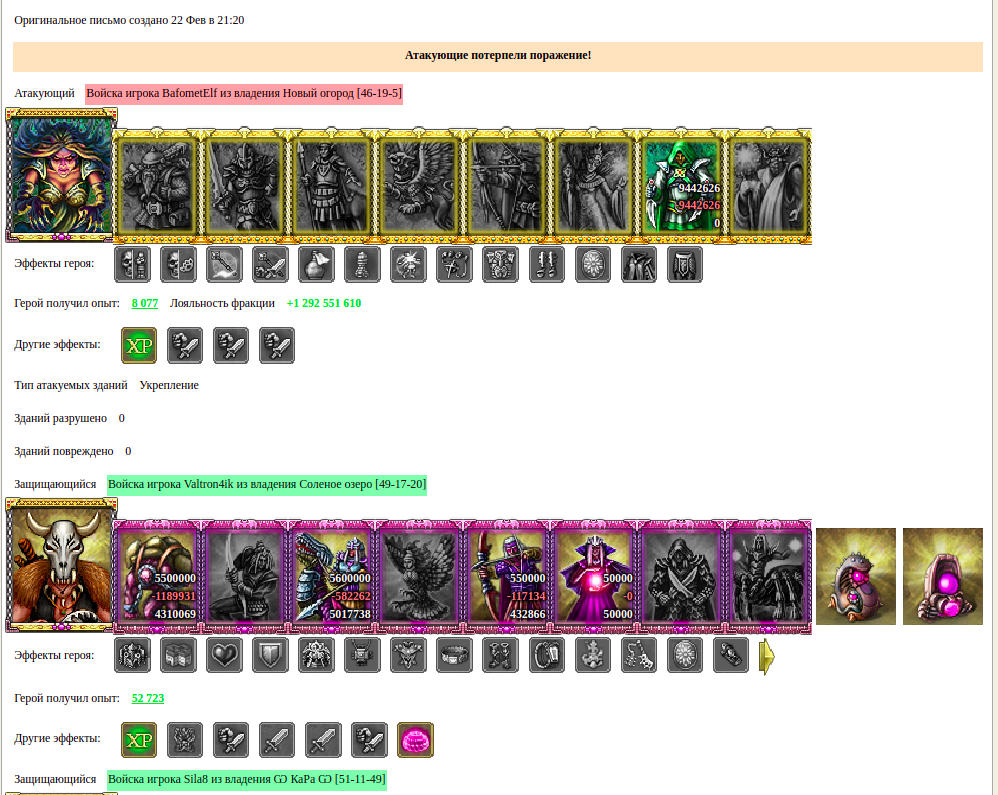This screenshot has height=795, width=998.
Task: Select the defender unit showing 5500000 troops
Action: click(x=157, y=577)
